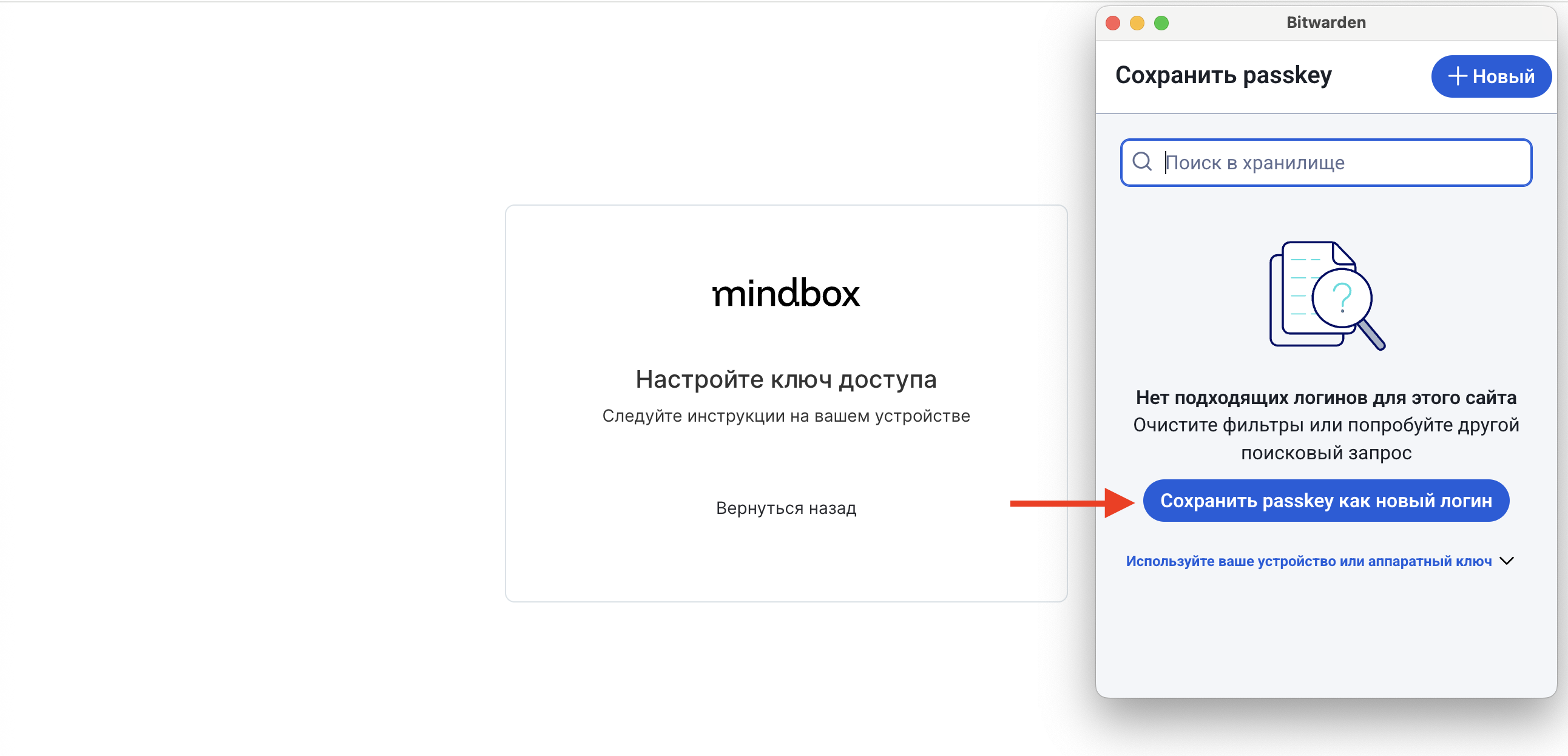Maximize Bitwarden window with green button
This screenshot has width=1568, height=756.
coord(1161,23)
